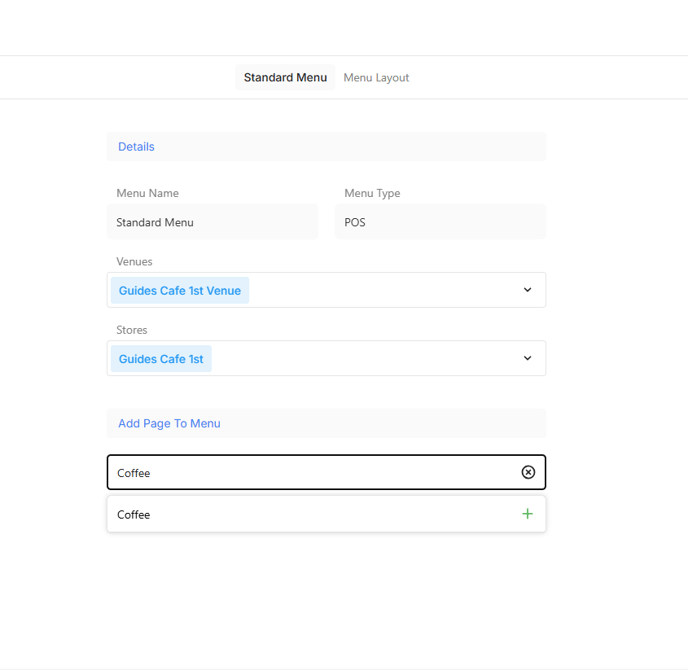Click the Menu Type field showing POS
The width and height of the screenshot is (688, 670).
click(440, 222)
